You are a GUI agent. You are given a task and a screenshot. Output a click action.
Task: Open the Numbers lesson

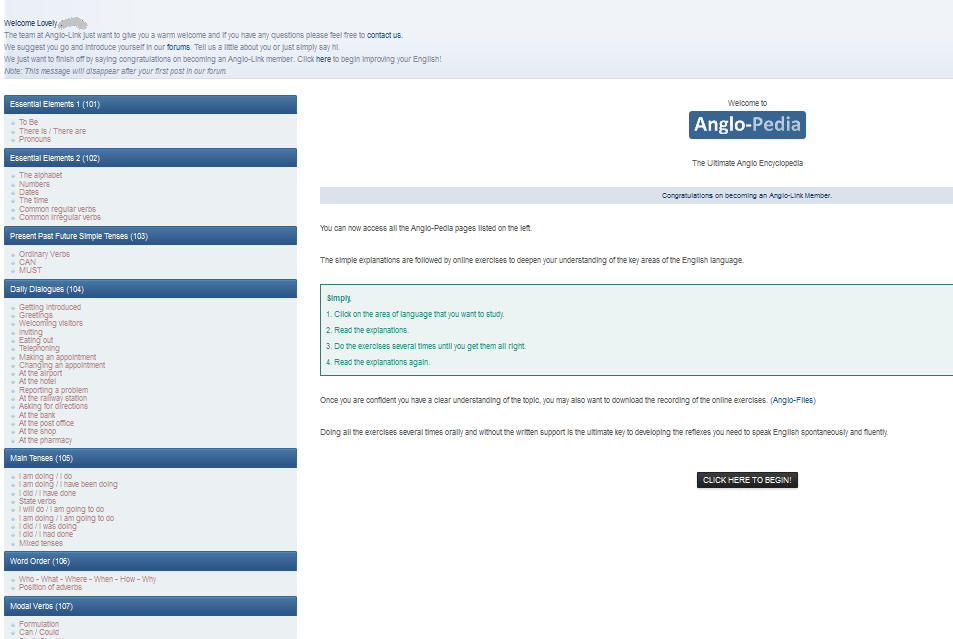34,184
